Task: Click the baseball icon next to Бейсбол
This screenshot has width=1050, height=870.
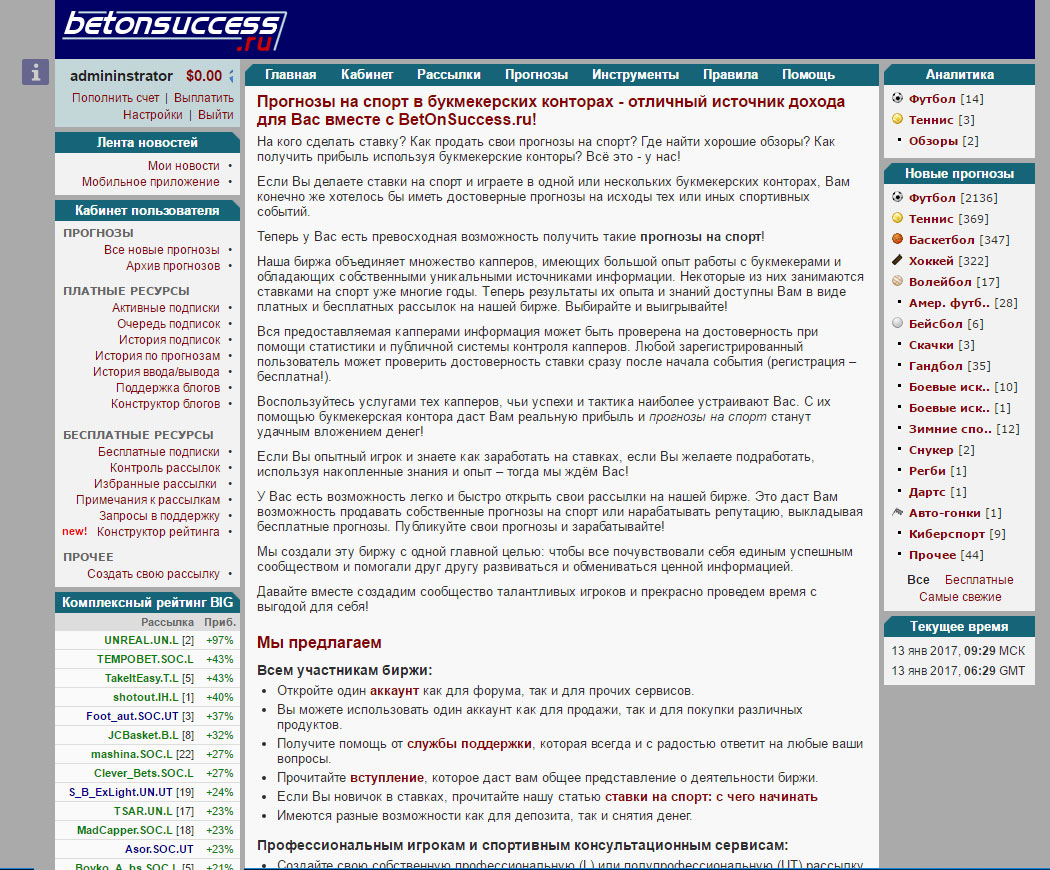Action: (897, 323)
